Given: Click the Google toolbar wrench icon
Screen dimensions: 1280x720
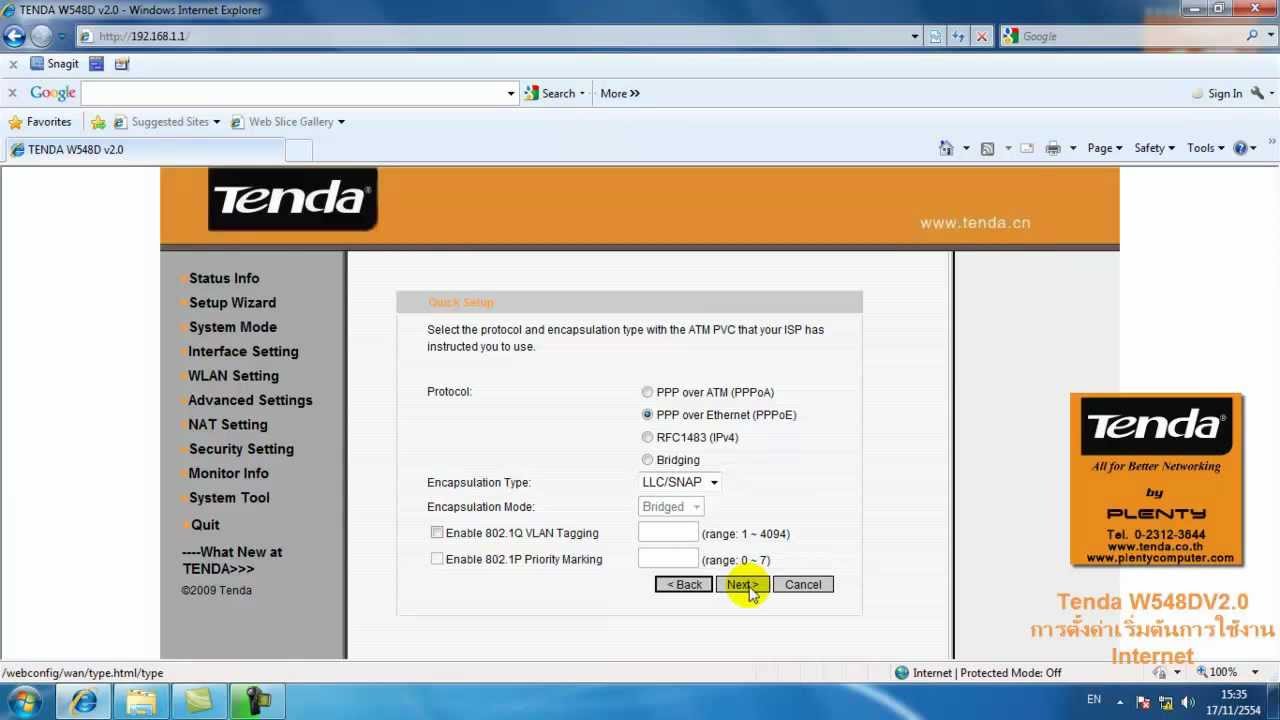Looking at the screenshot, I should (1257, 93).
